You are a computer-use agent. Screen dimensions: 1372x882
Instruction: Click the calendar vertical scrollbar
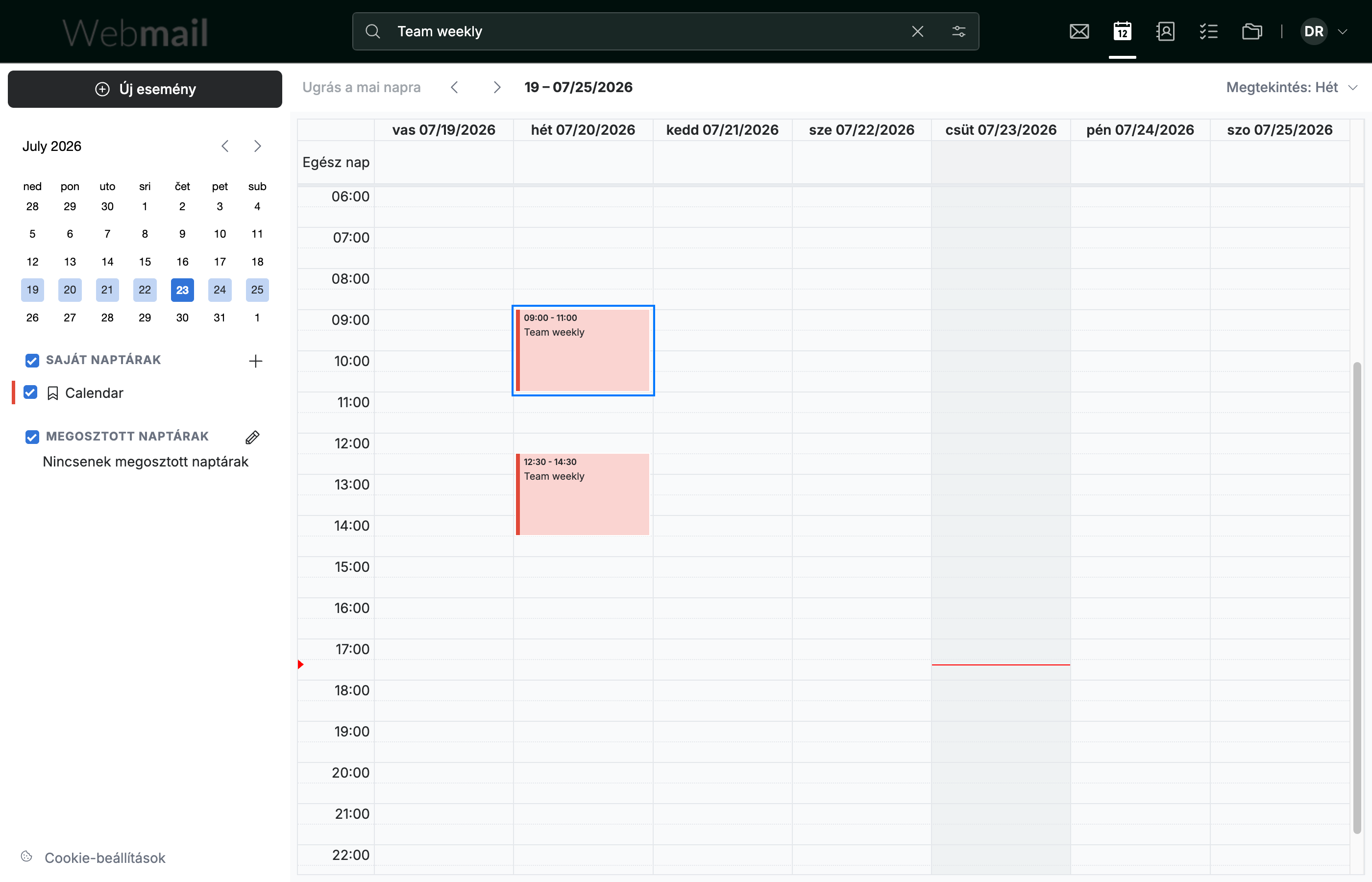pos(1356,597)
